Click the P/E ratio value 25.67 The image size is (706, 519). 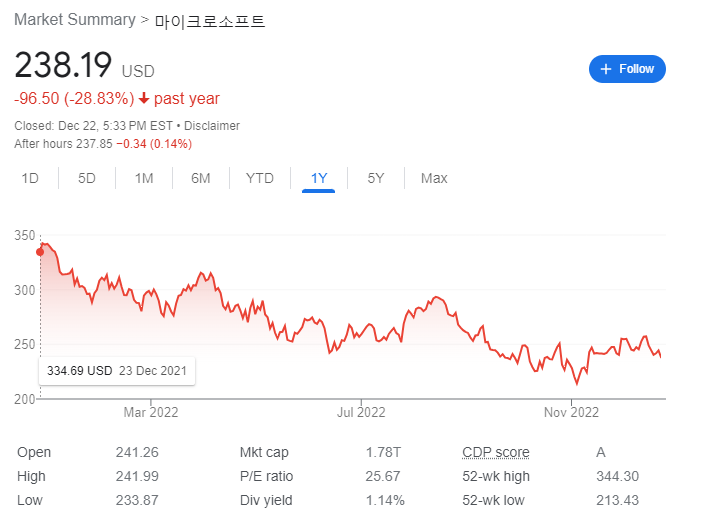(x=383, y=476)
